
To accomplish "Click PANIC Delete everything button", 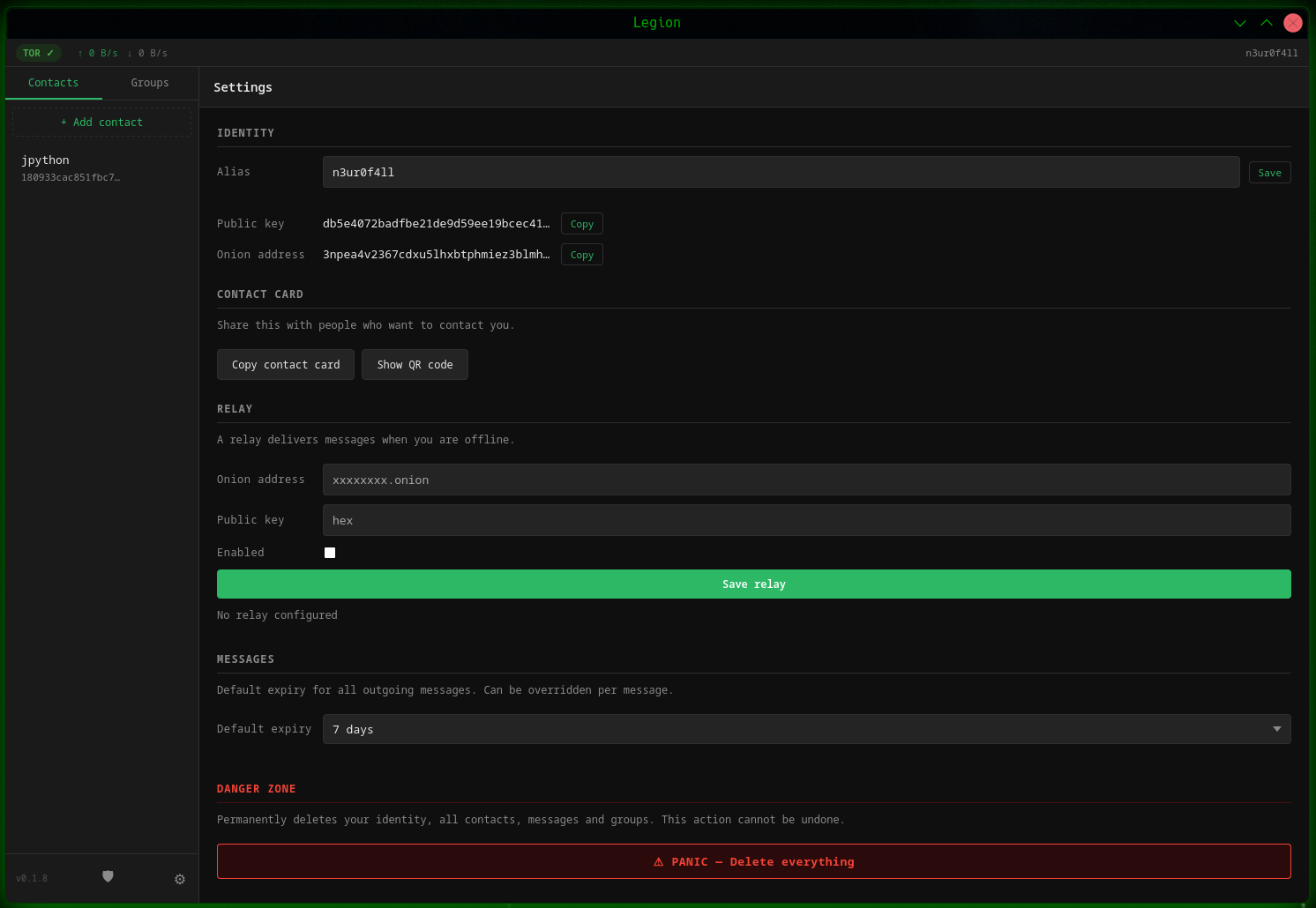I will (754, 861).
